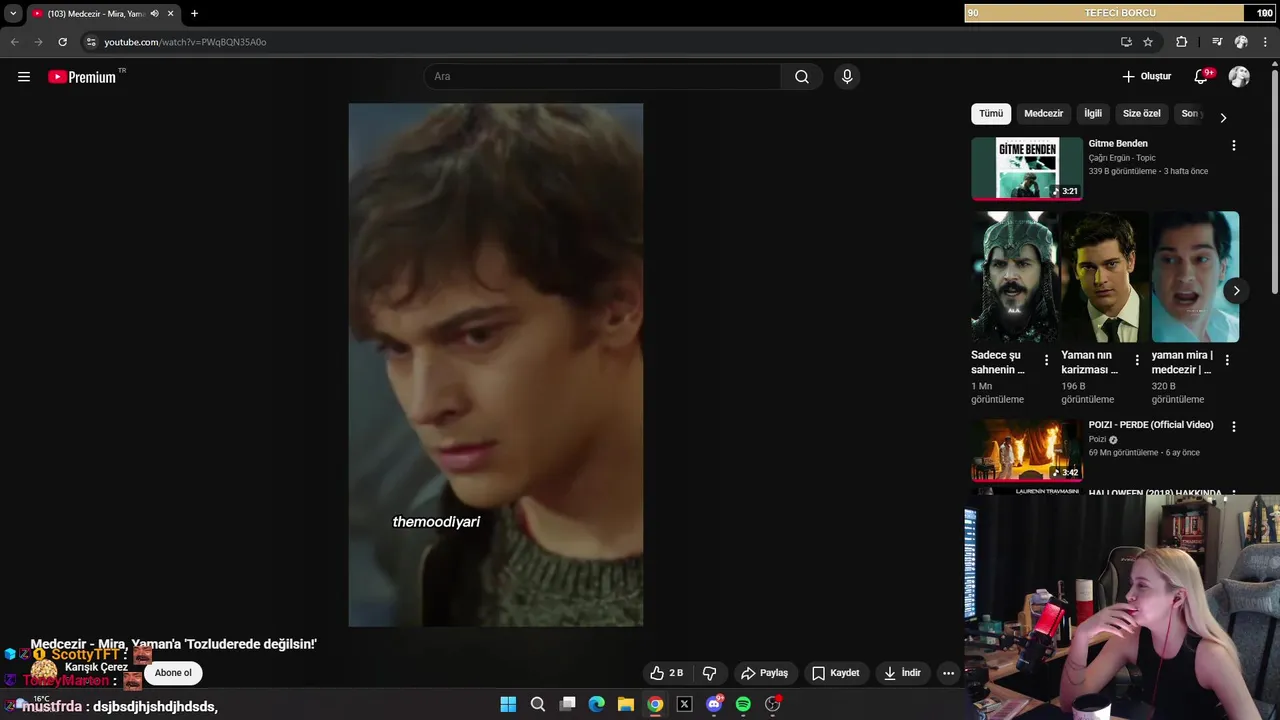Screen dimensions: 1280x720
Task: Open options for Sadece şu sahnenin short
Action: click(x=1047, y=360)
